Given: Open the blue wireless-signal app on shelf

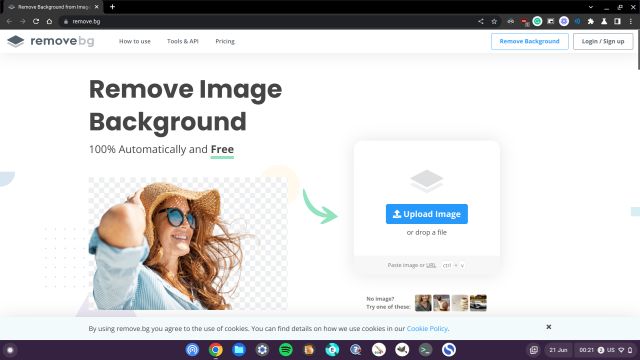Looking at the screenshot, I should tap(192, 350).
